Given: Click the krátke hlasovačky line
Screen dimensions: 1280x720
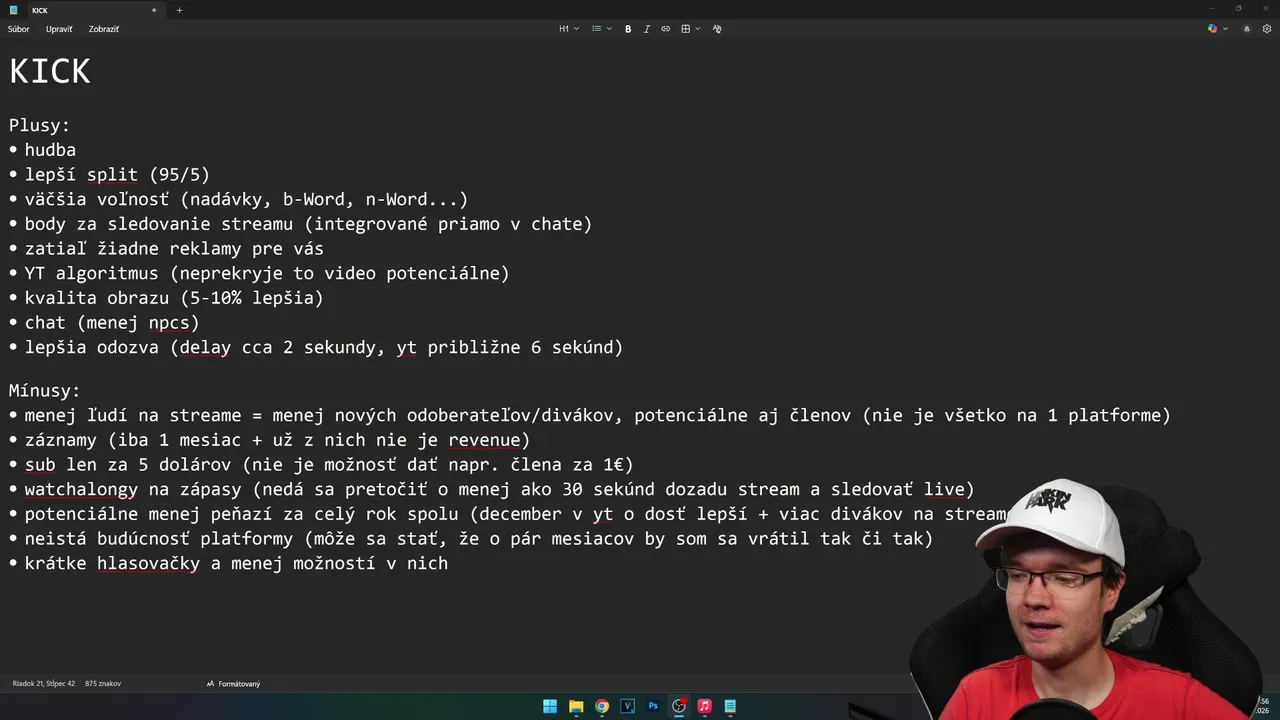Looking at the screenshot, I should pos(236,563).
